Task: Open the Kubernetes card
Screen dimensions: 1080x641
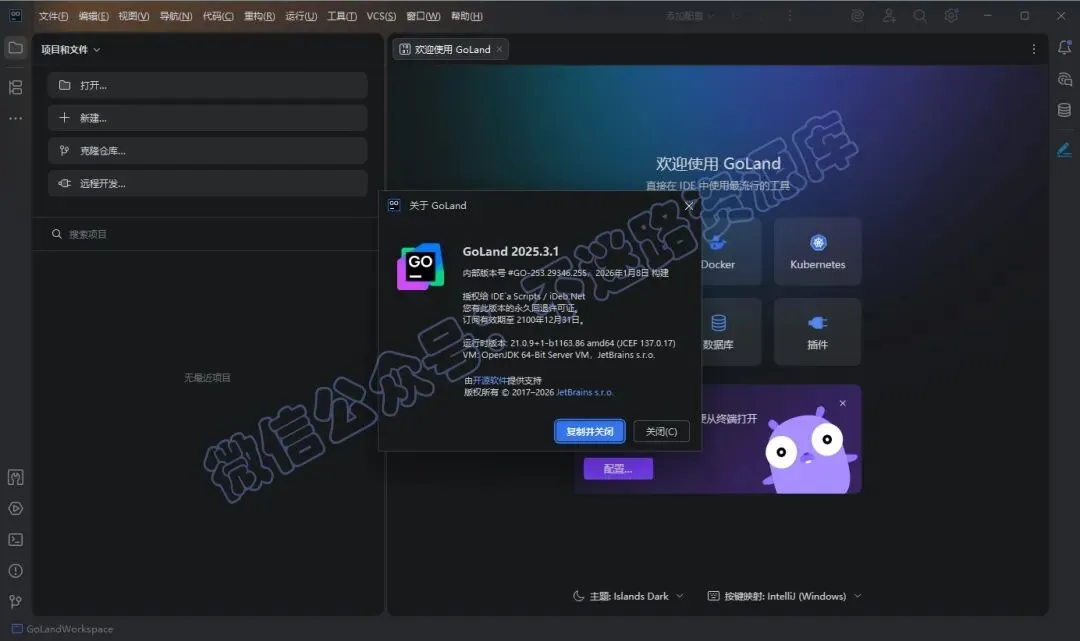Action: [818, 251]
